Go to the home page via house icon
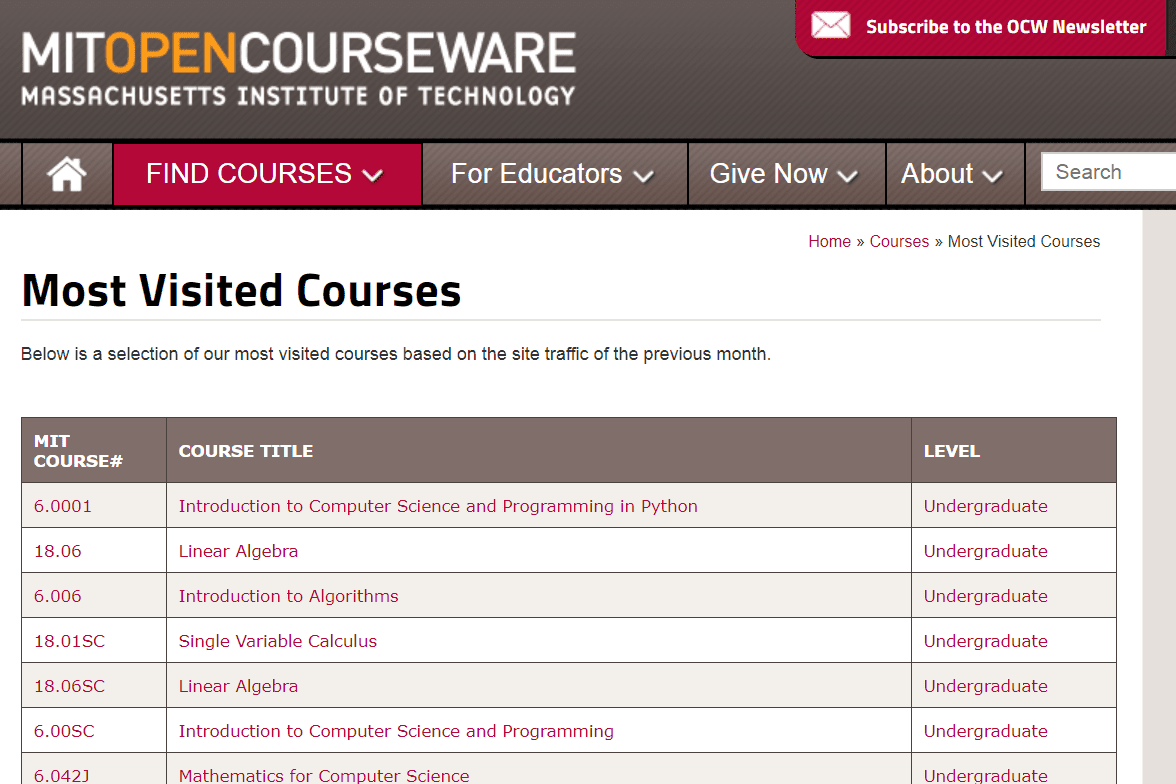 click(x=67, y=174)
